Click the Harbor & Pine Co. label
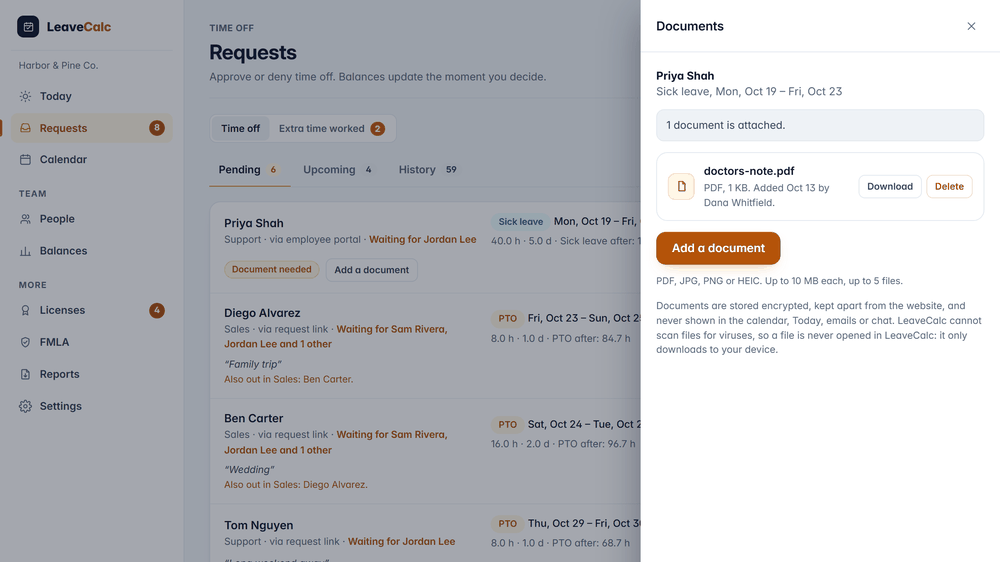Image resolution: width=1000 pixels, height=562 pixels. (58, 65)
